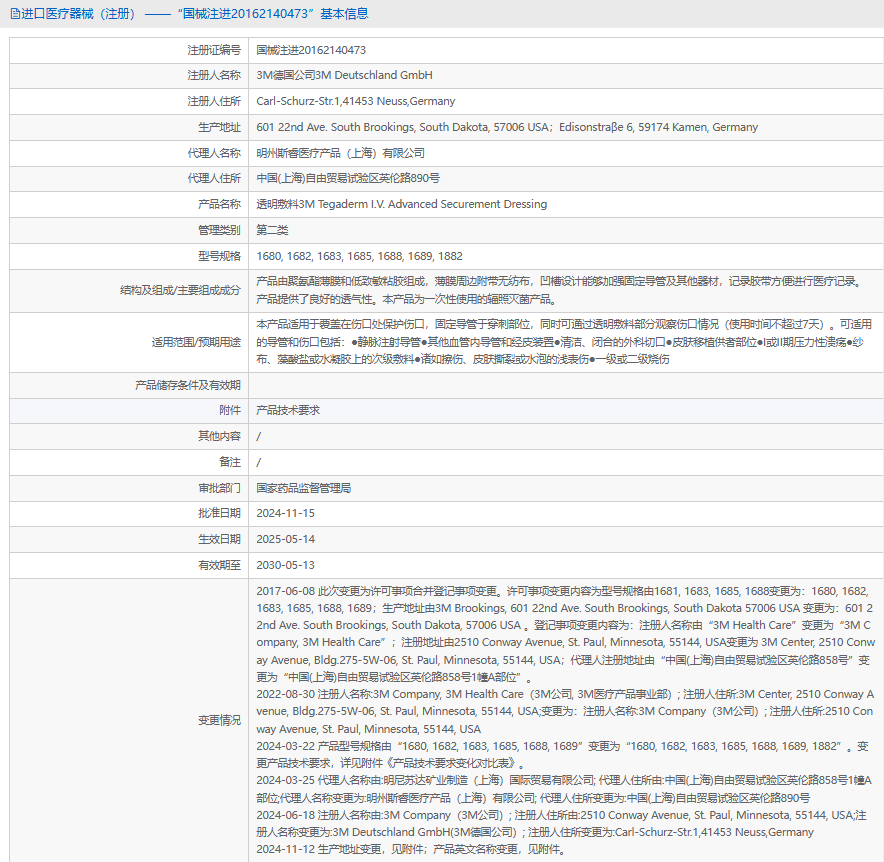This screenshot has width=884, height=862.
Task: Click product name Tegaderm I.V. Advanced Securement Dressing
Action: pos(401,204)
